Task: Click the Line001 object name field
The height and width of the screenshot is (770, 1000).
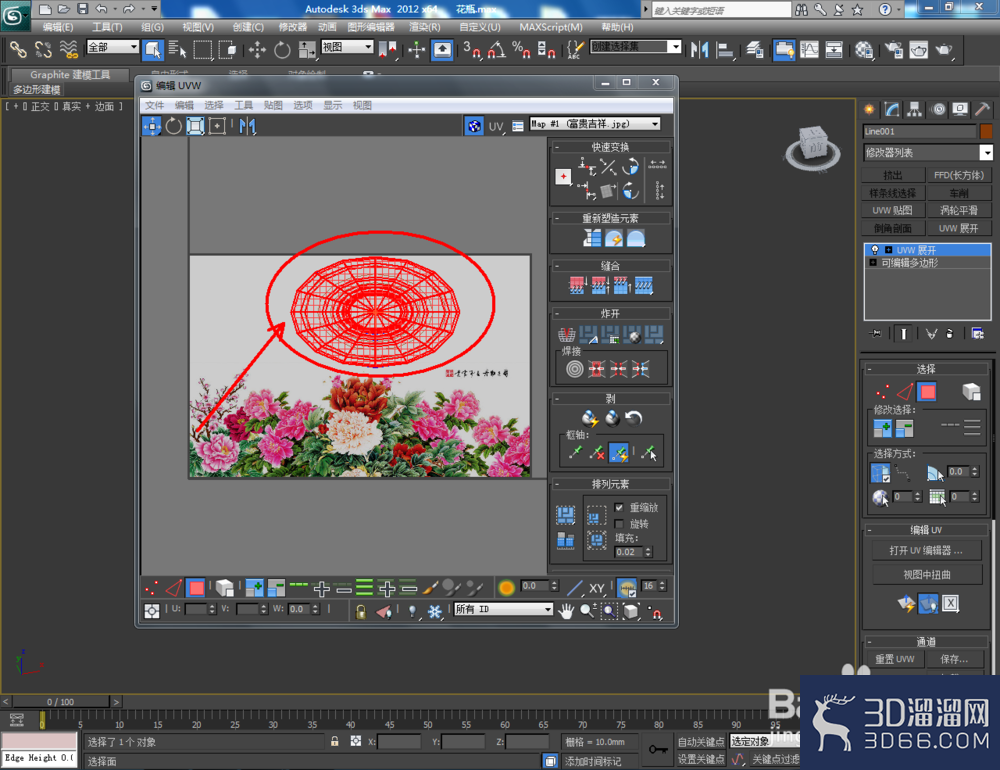Action: [x=920, y=131]
